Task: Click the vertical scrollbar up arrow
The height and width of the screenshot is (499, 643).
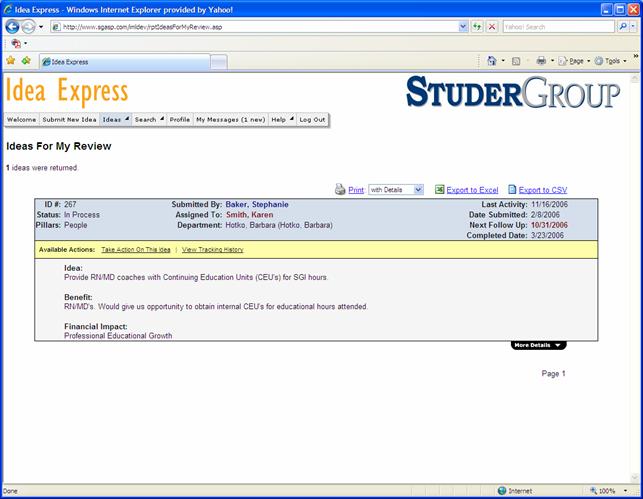Action: click(635, 78)
